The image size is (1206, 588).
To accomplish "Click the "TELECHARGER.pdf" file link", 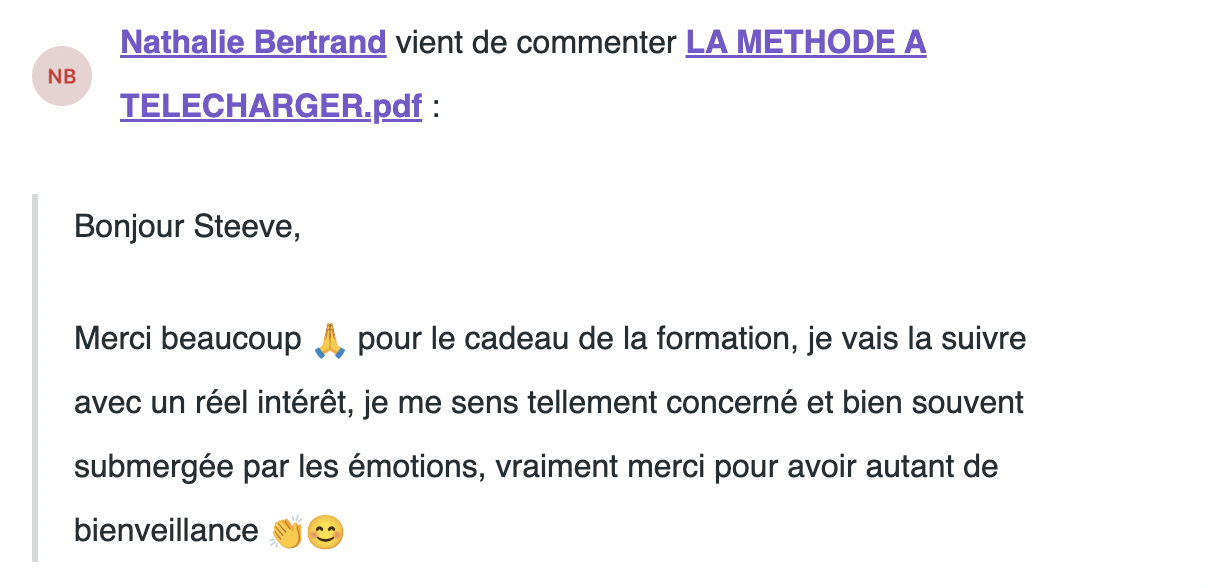I will coord(271,106).
